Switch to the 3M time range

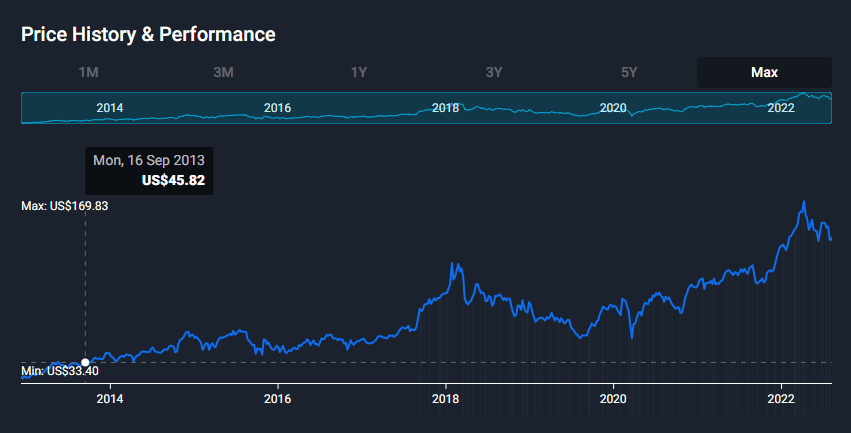[x=223, y=72]
